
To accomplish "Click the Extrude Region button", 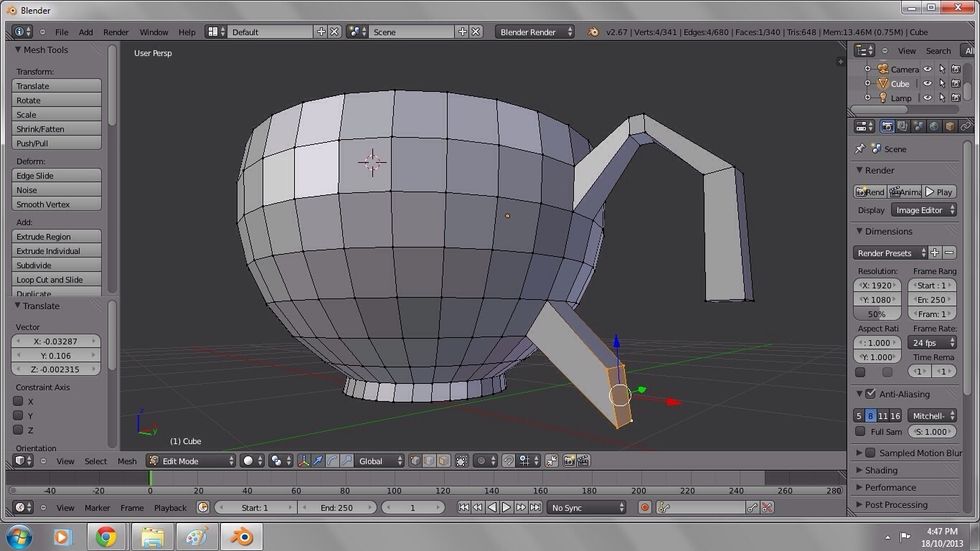I will (x=57, y=237).
